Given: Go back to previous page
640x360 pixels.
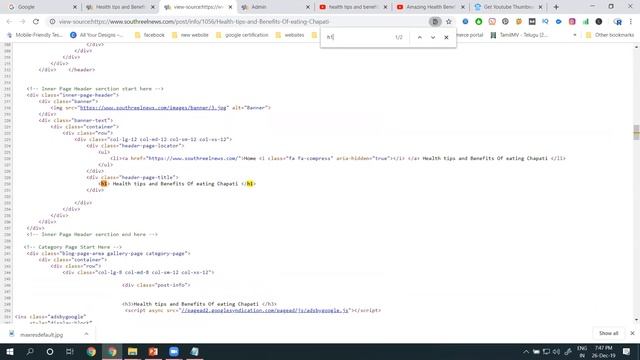Looking at the screenshot, I should [x=9, y=22].
